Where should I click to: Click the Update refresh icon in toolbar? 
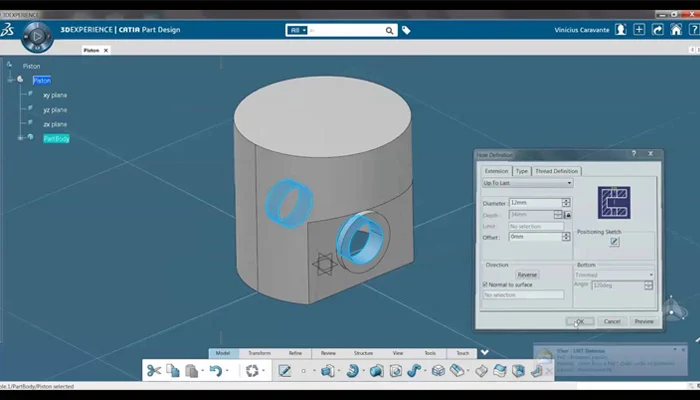point(252,370)
